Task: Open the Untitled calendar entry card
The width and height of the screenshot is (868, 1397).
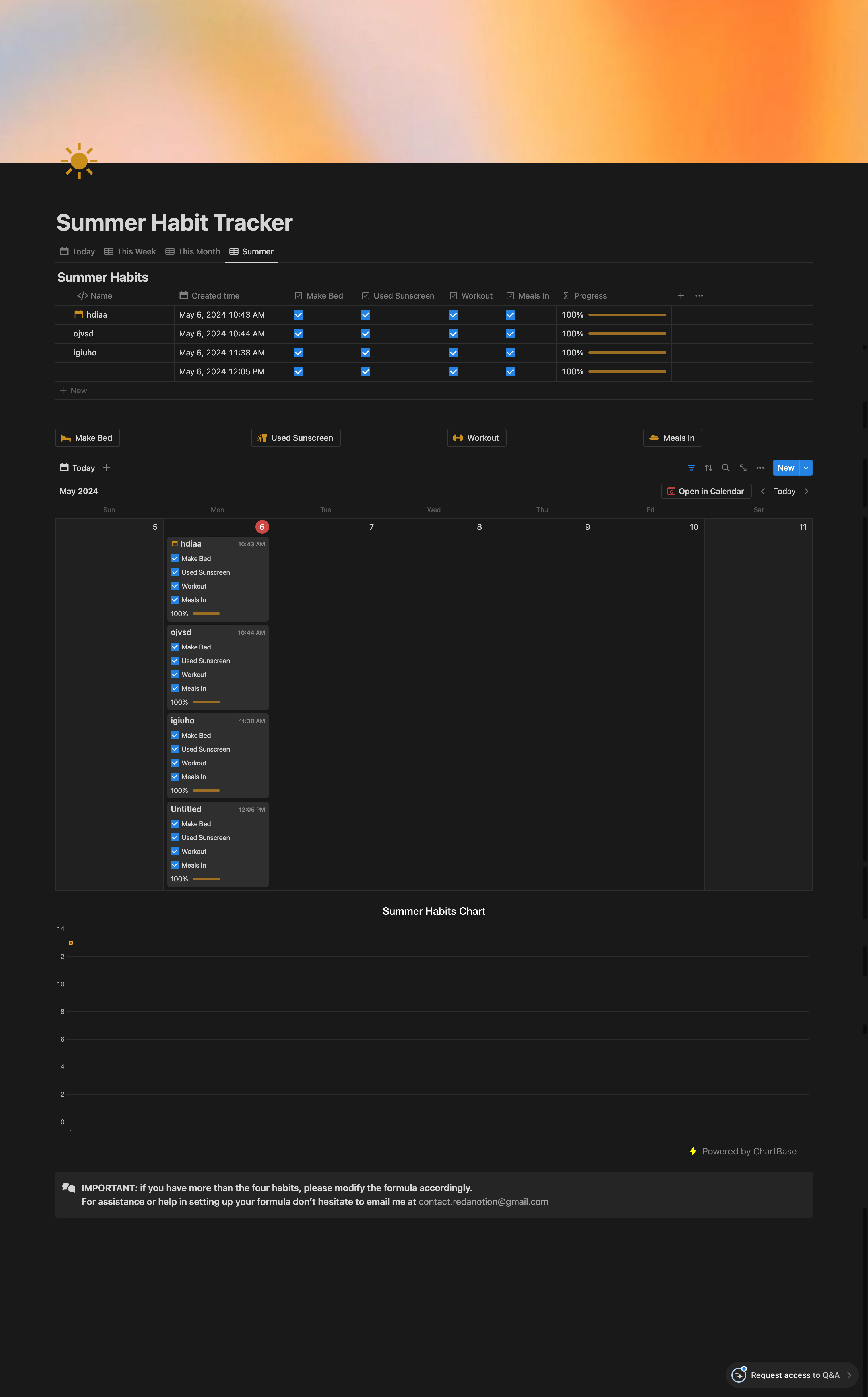Action: [x=186, y=809]
